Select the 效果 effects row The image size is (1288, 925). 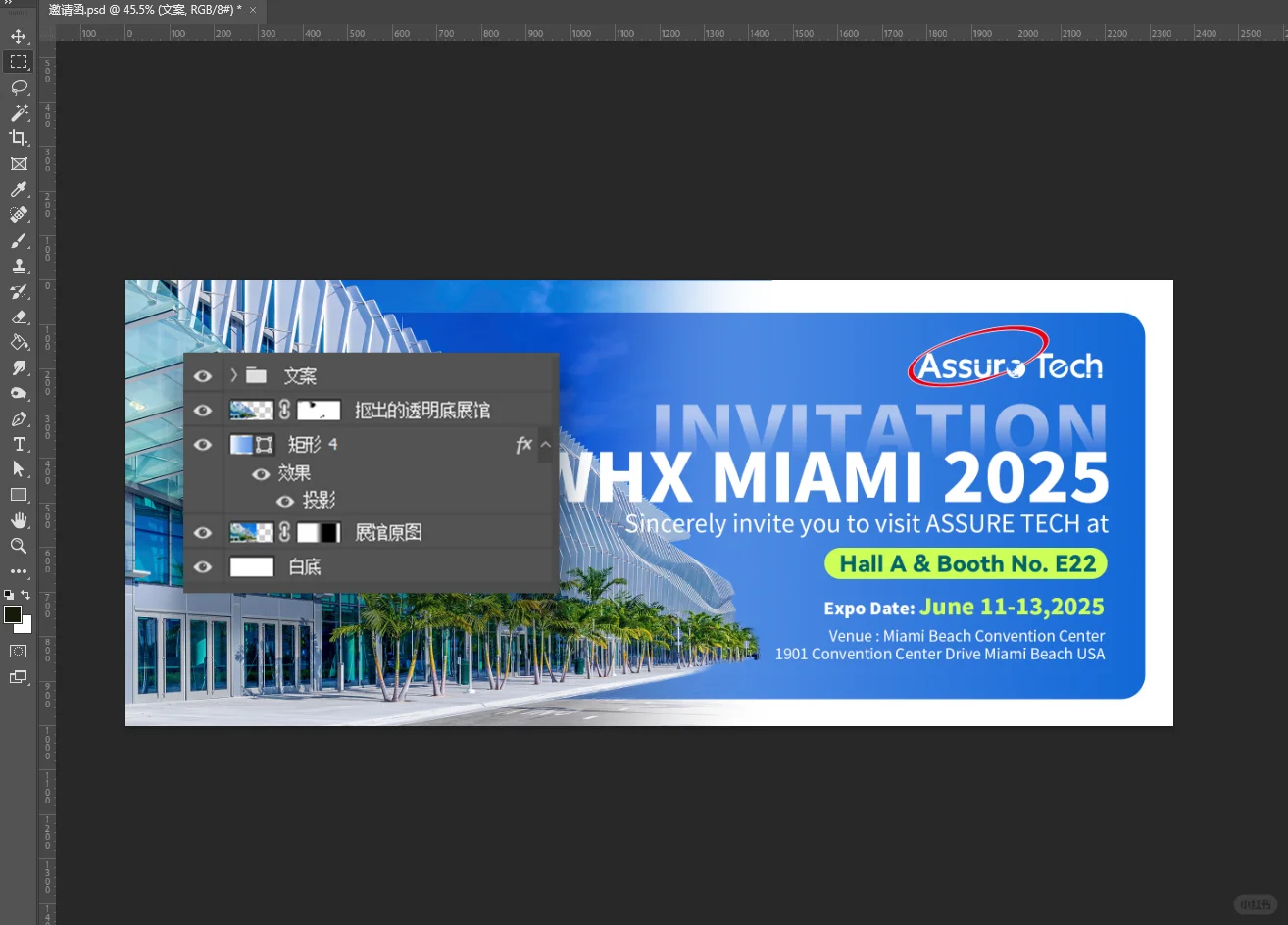(294, 473)
